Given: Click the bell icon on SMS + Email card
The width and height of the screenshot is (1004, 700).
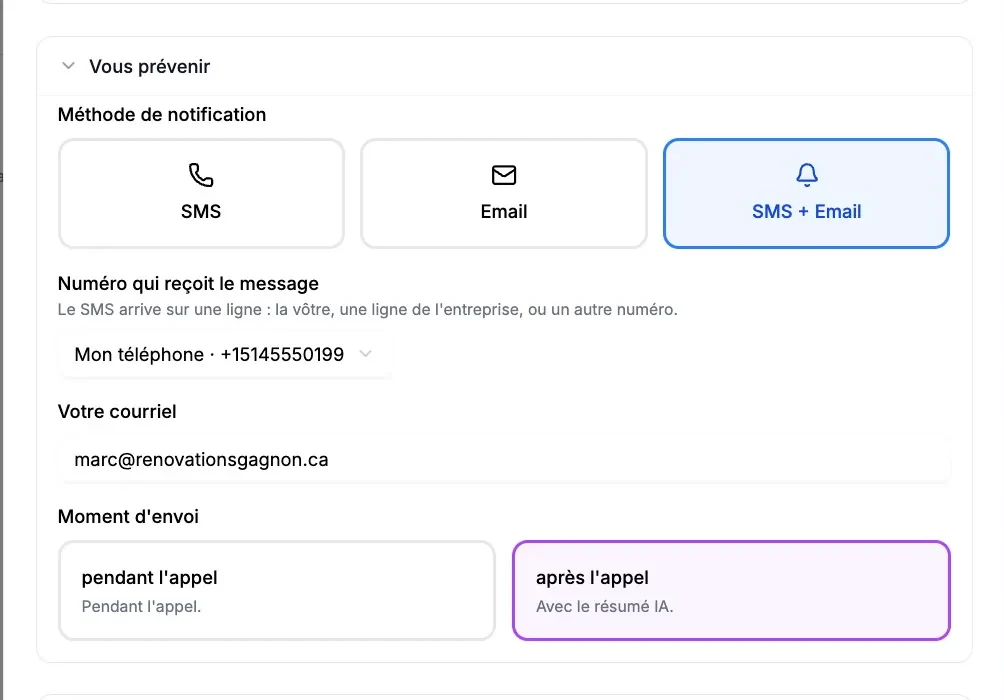Looking at the screenshot, I should [x=807, y=175].
